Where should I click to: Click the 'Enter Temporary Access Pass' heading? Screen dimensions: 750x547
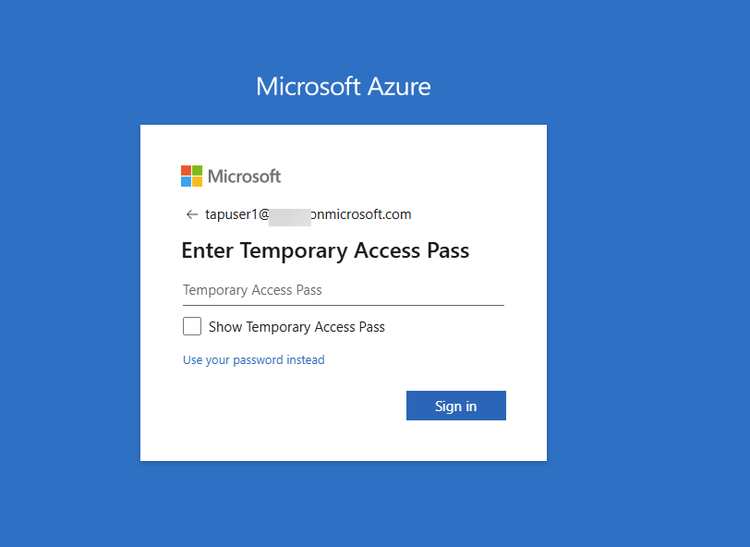(x=325, y=250)
